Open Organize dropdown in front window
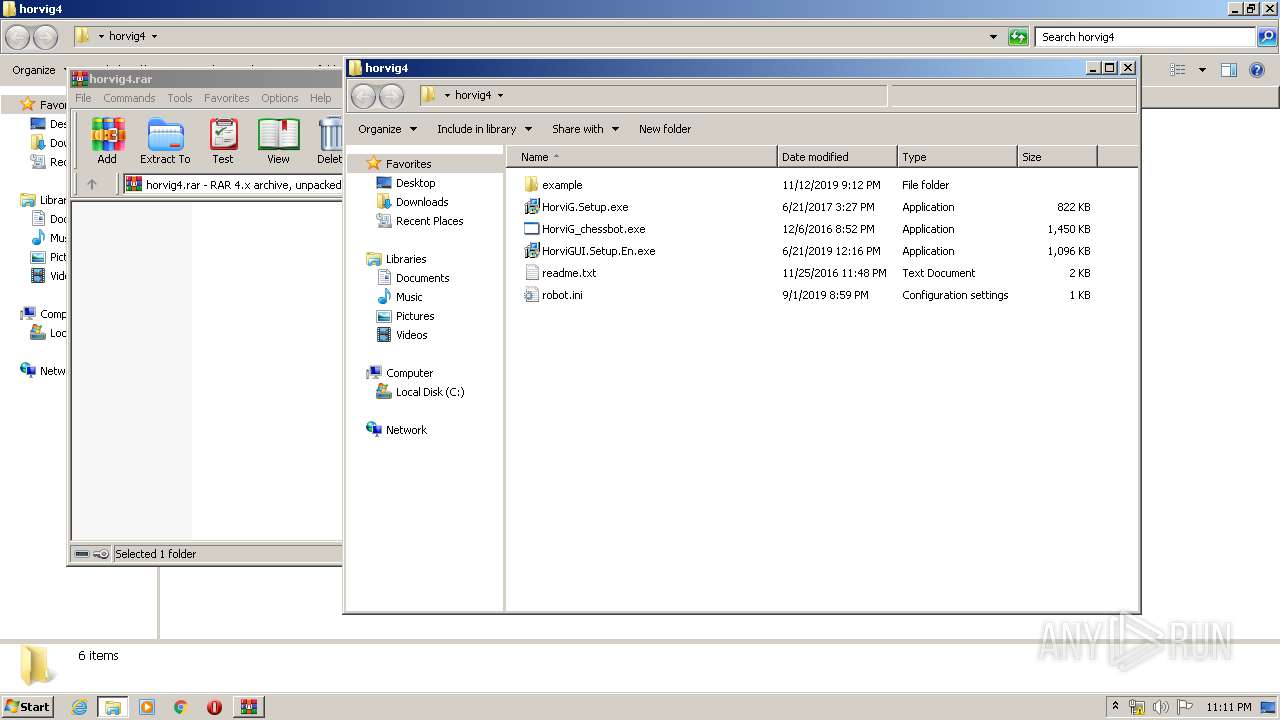The height and width of the screenshot is (720, 1280). [x=388, y=129]
